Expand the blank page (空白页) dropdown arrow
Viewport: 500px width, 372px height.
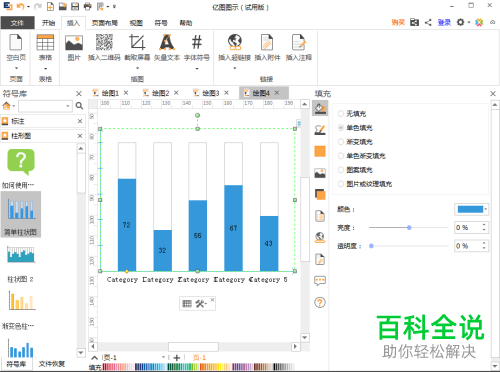16,68
